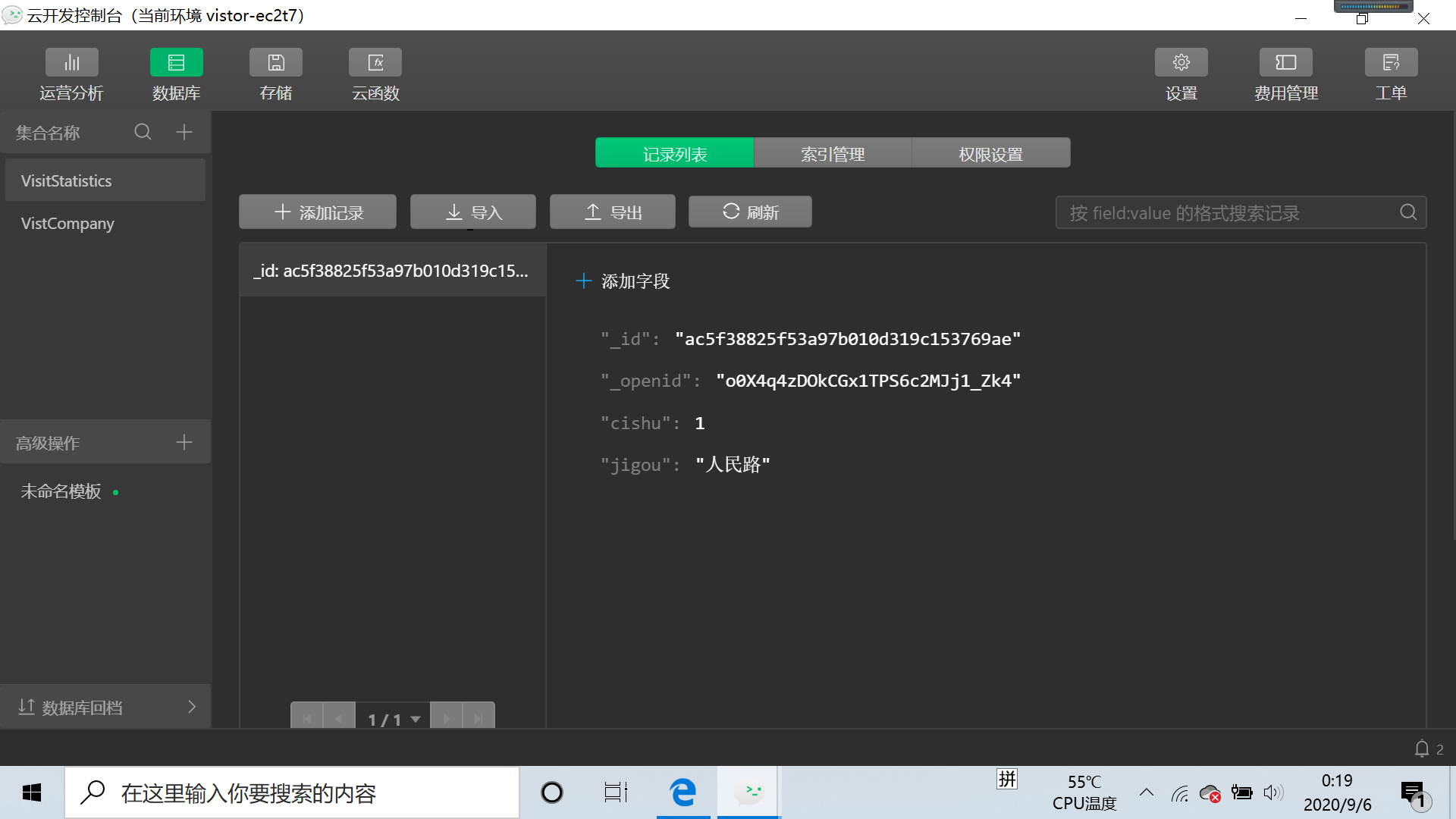Click the Wi-Fi network tray icon
1456x819 pixels.
1180,793
